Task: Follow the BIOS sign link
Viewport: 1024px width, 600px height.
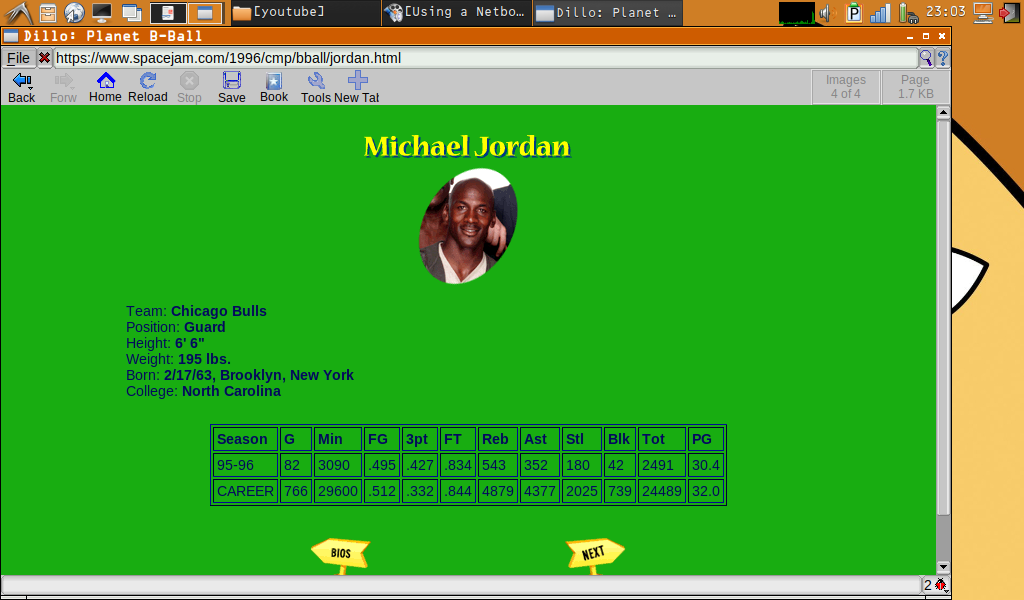Action: click(340, 554)
